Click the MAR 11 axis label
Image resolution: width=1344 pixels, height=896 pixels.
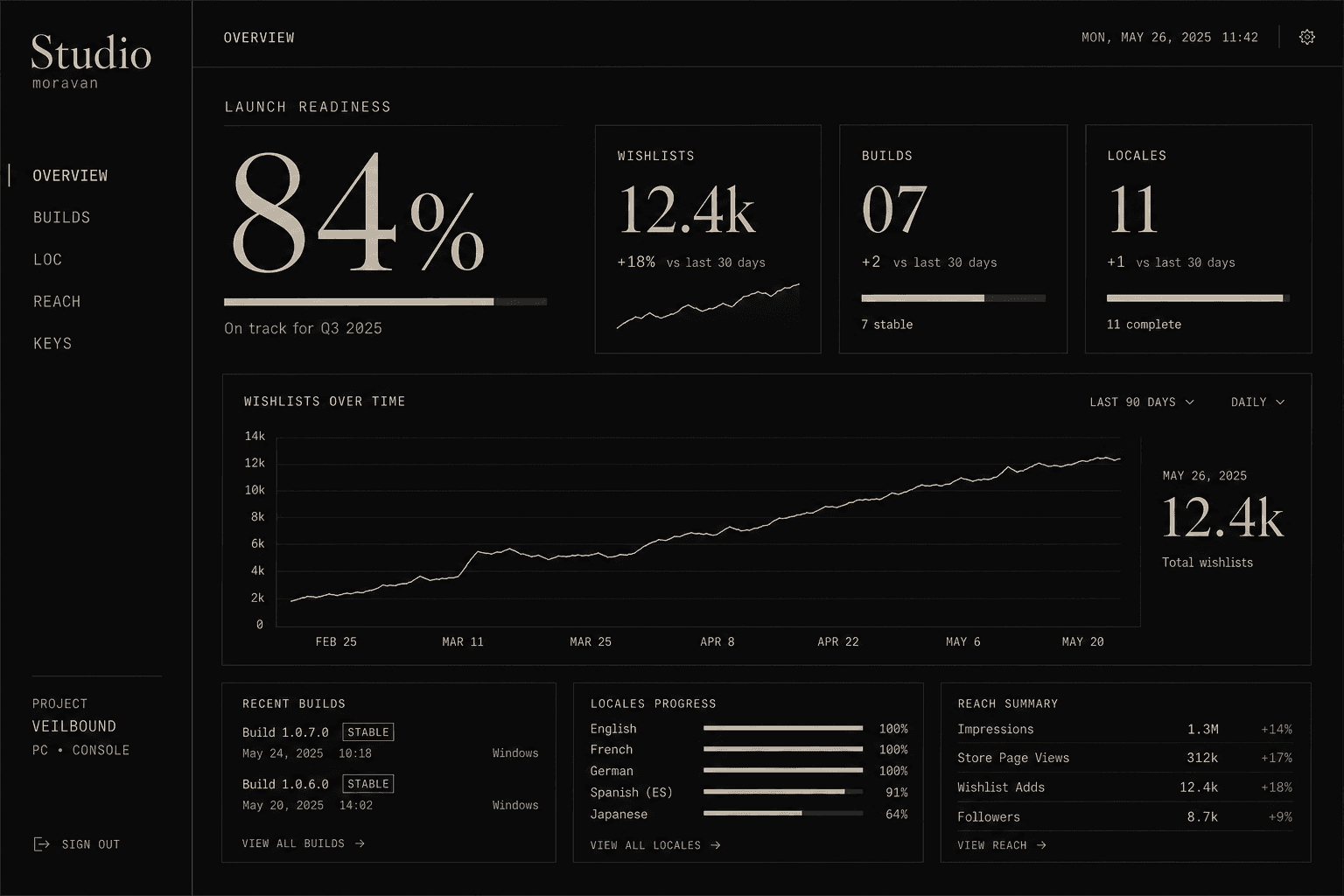(463, 641)
